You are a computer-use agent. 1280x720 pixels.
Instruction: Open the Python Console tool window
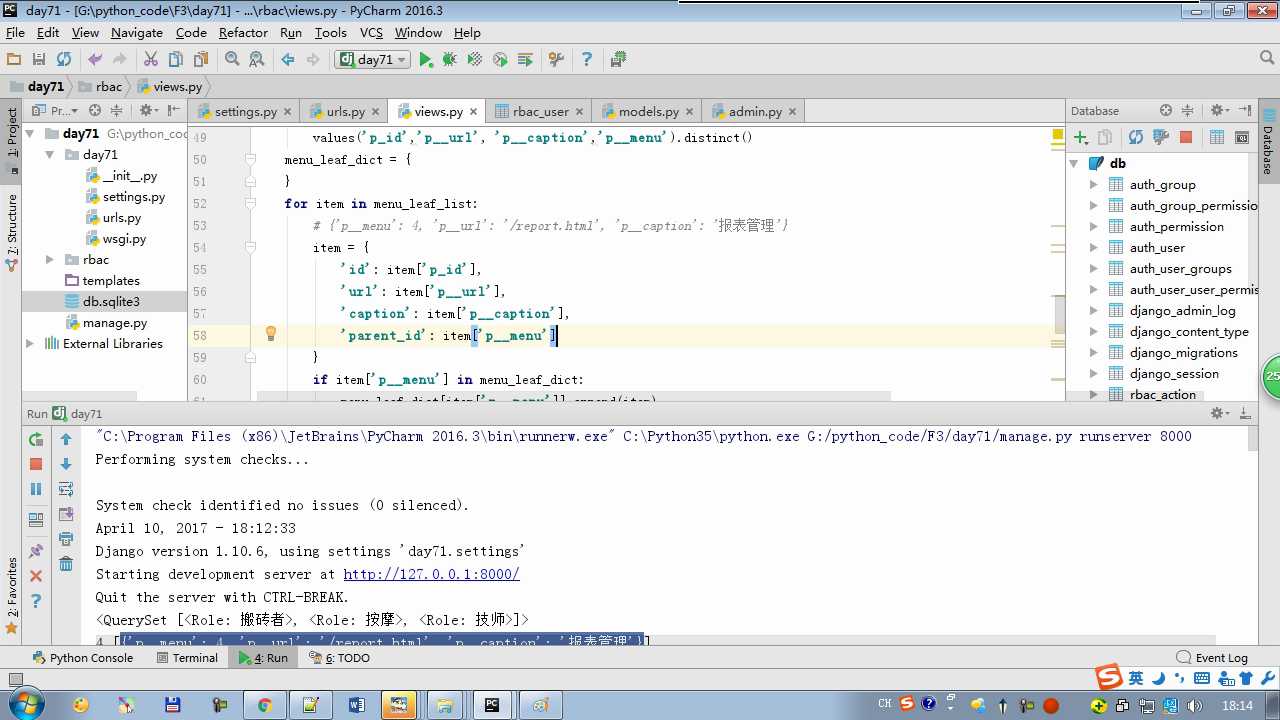[82, 658]
